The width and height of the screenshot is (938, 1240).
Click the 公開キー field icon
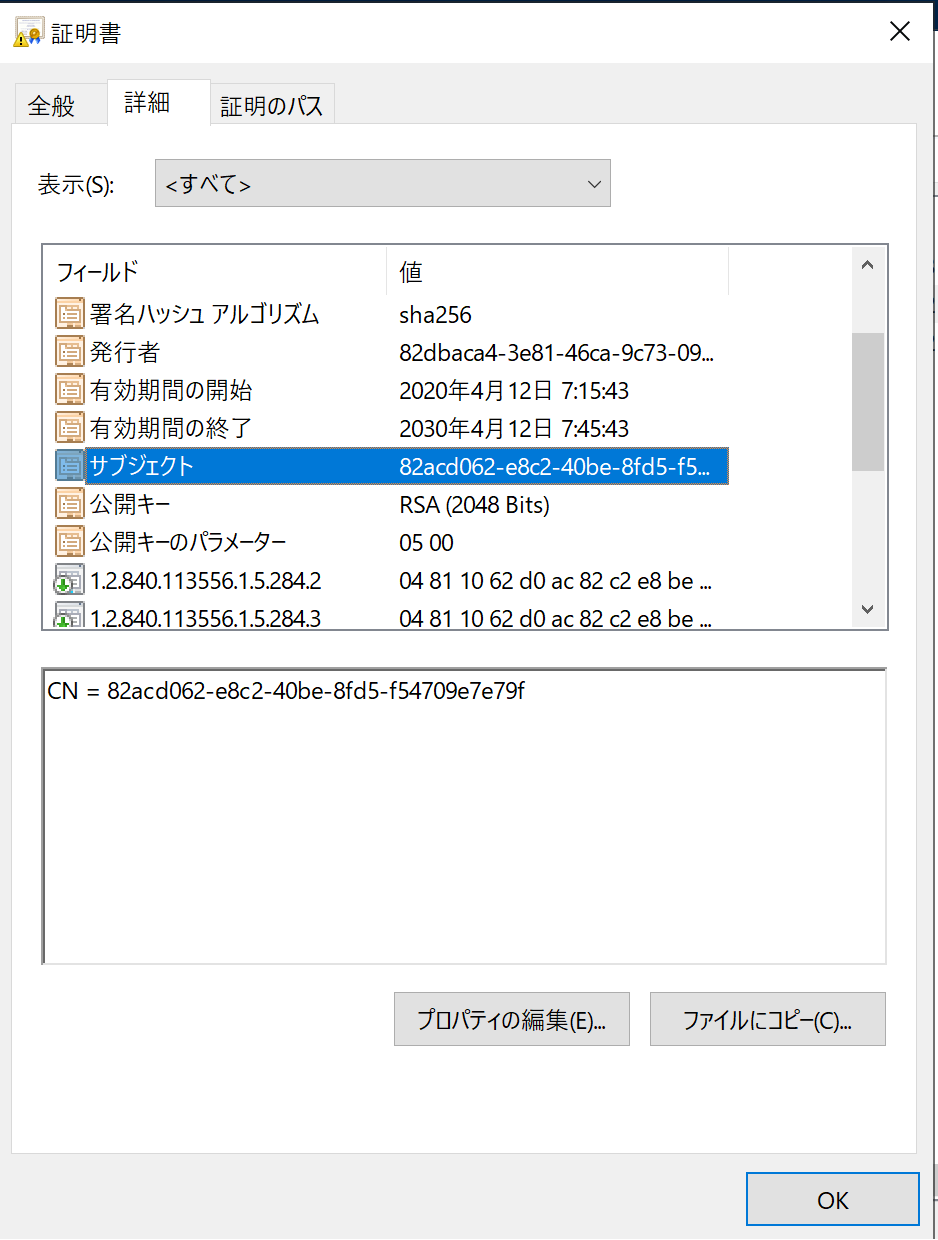pos(69,504)
